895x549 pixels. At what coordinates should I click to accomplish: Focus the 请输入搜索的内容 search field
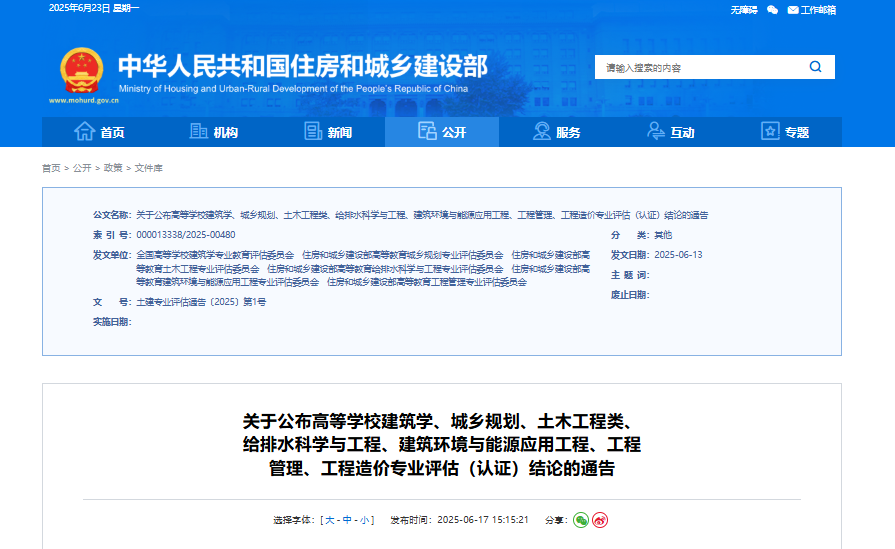(x=702, y=67)
